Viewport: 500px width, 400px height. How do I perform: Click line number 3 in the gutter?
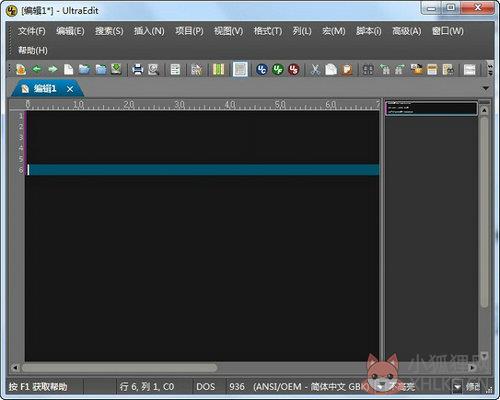21,137
